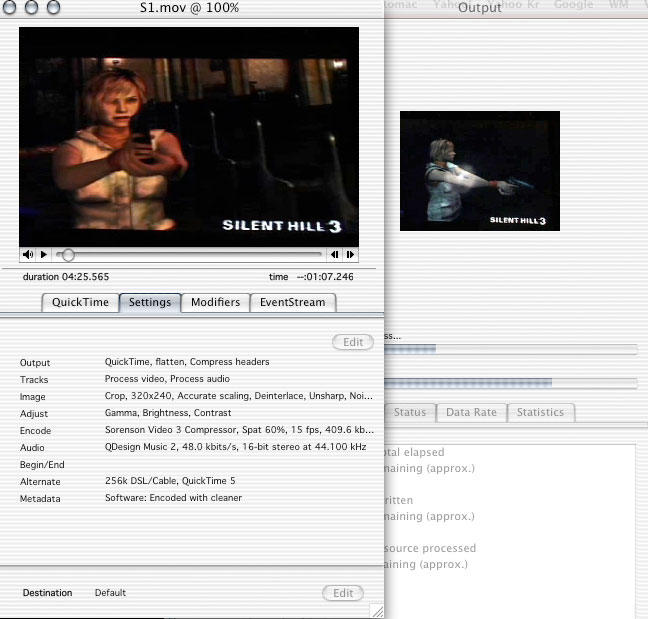Viewport: 648px width, 619px height.
Task: Switch to the Data Rate tab
Action: coord(471,412)
